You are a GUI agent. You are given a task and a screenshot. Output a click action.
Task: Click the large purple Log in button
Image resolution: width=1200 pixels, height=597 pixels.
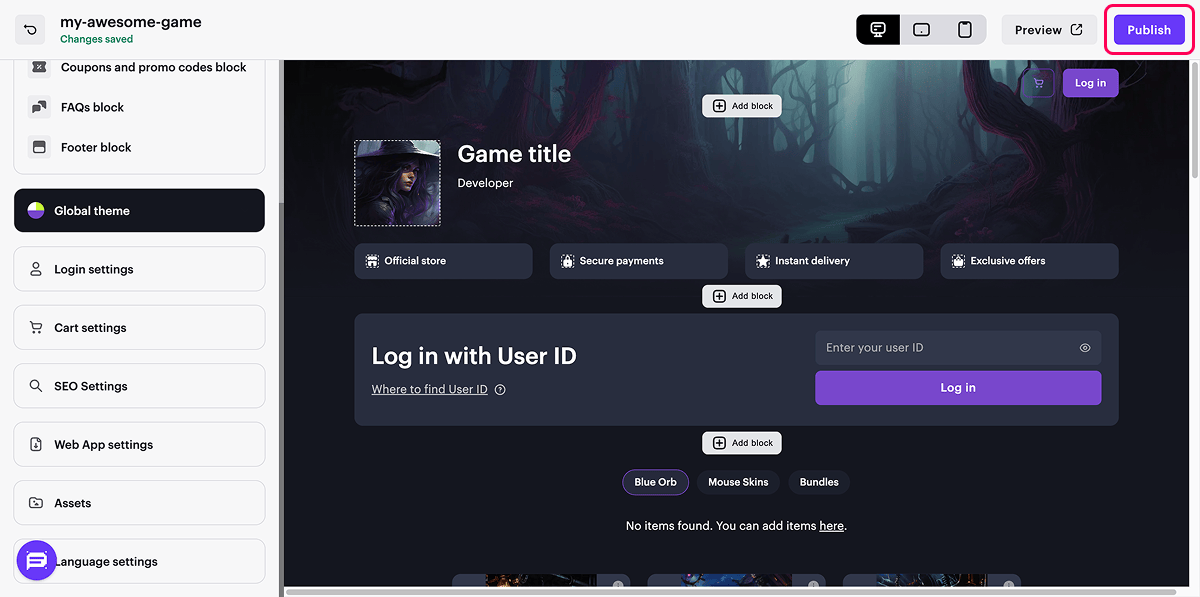958,388
